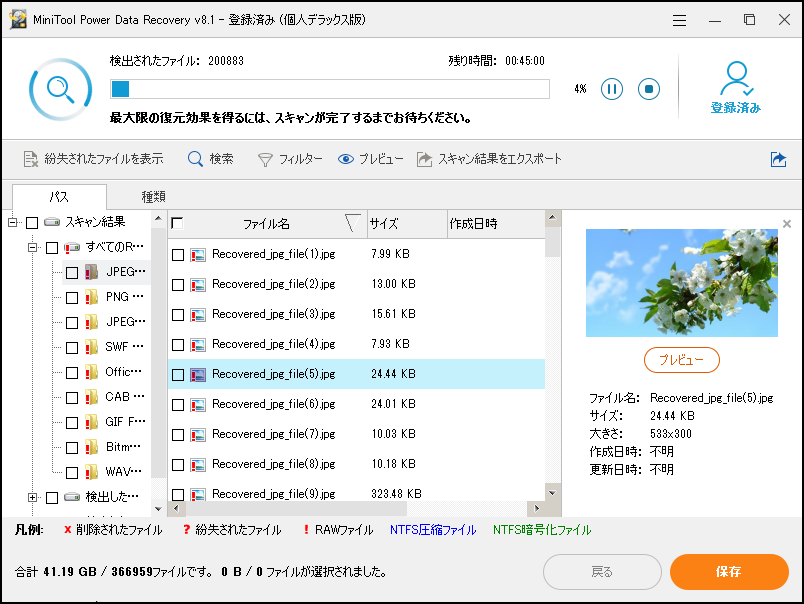Screen dimensions: 804x604
Task: Check the Recovered_jpg_file(5).jpg checkbox
Action: (x=178, y=373)
